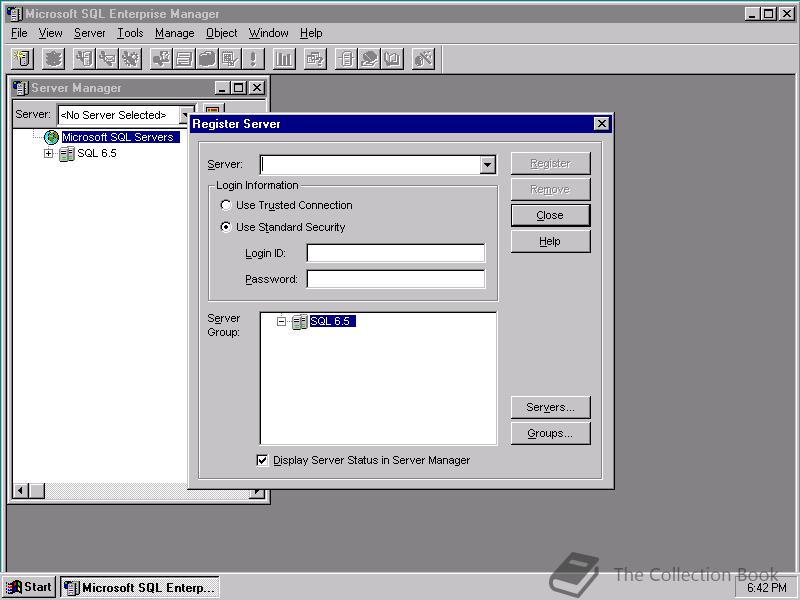Open the Server menu
This screenshot has height=600, width=800.
pos(89,33)
